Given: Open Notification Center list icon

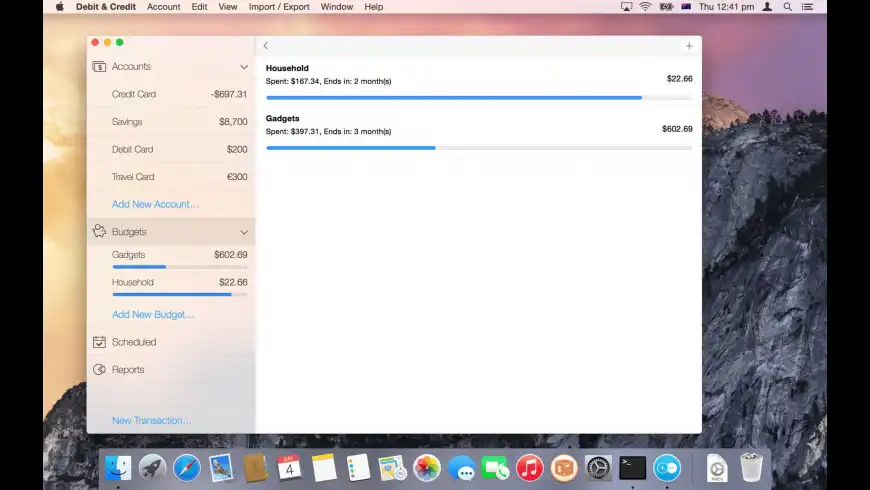Looking at the screenshot, I should [x=807, y=7].
